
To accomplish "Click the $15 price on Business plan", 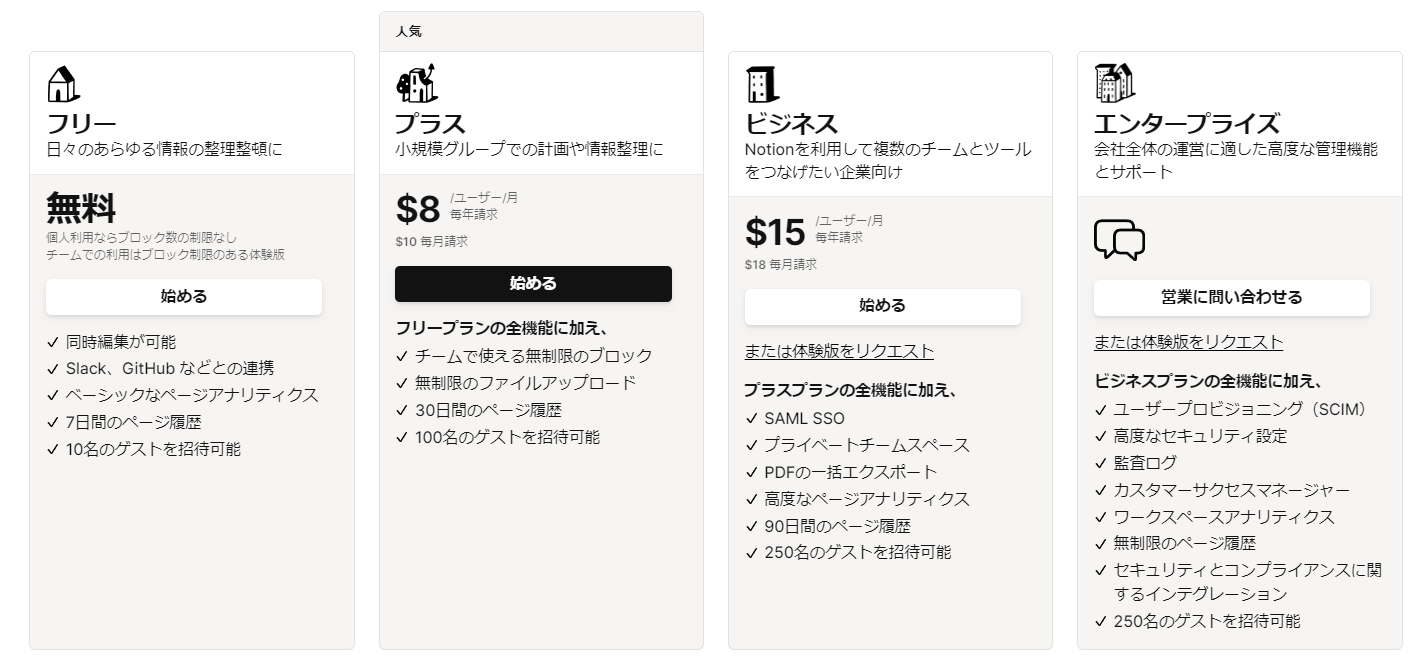I will tap(775, 232).
